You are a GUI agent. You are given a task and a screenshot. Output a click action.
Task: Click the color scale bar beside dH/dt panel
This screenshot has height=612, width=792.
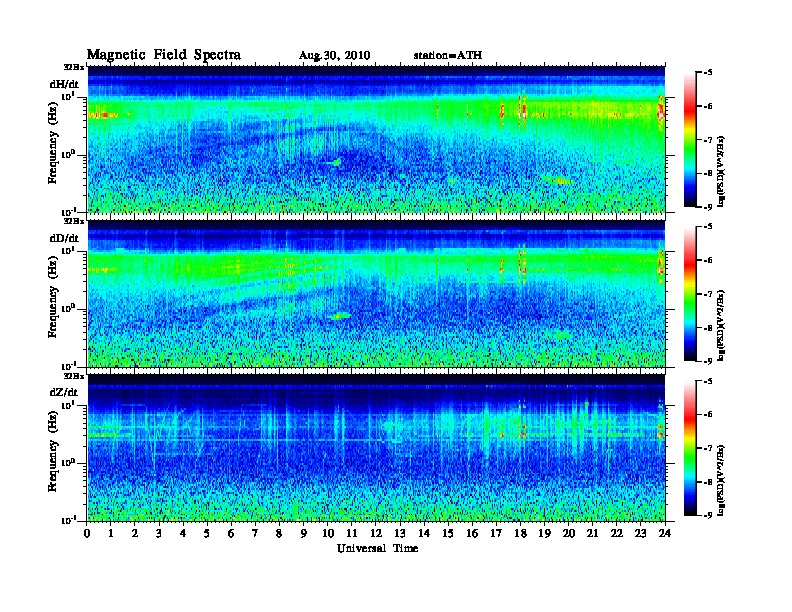click(690, 140)
